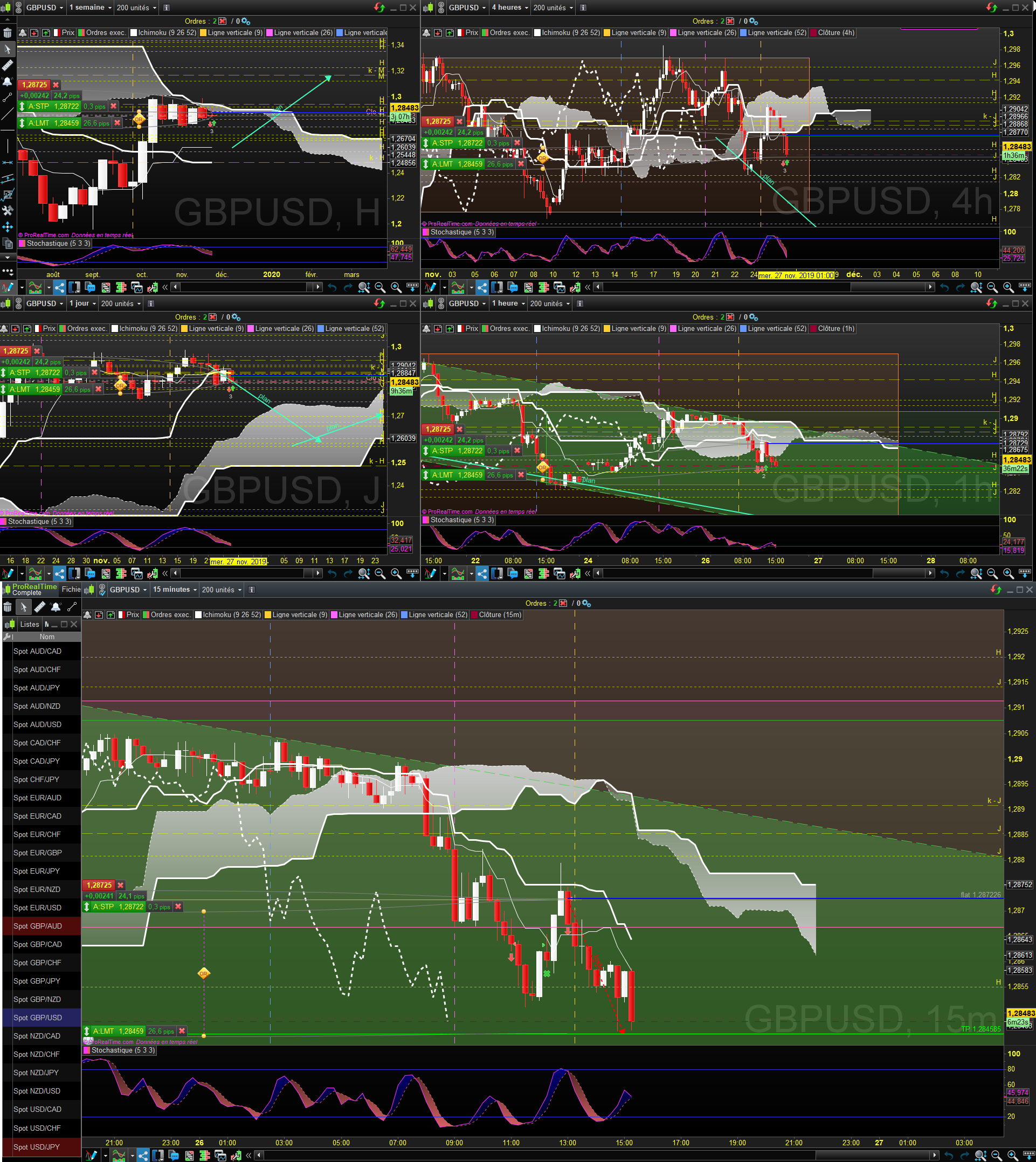Click the green up-arrow buy icon on 1 heure legend
The width and height of the screenshot is (1036, 1162).
[x=450, y=328]
